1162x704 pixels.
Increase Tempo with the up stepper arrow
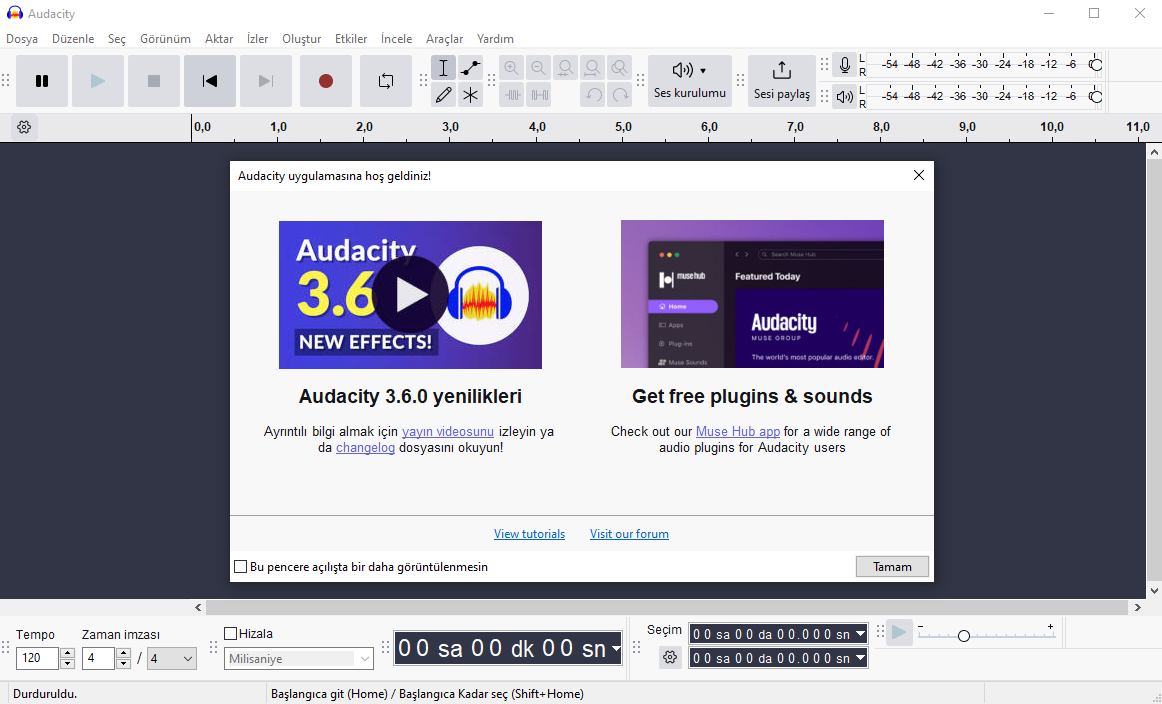pyautogui.click(x=67, y=653)
